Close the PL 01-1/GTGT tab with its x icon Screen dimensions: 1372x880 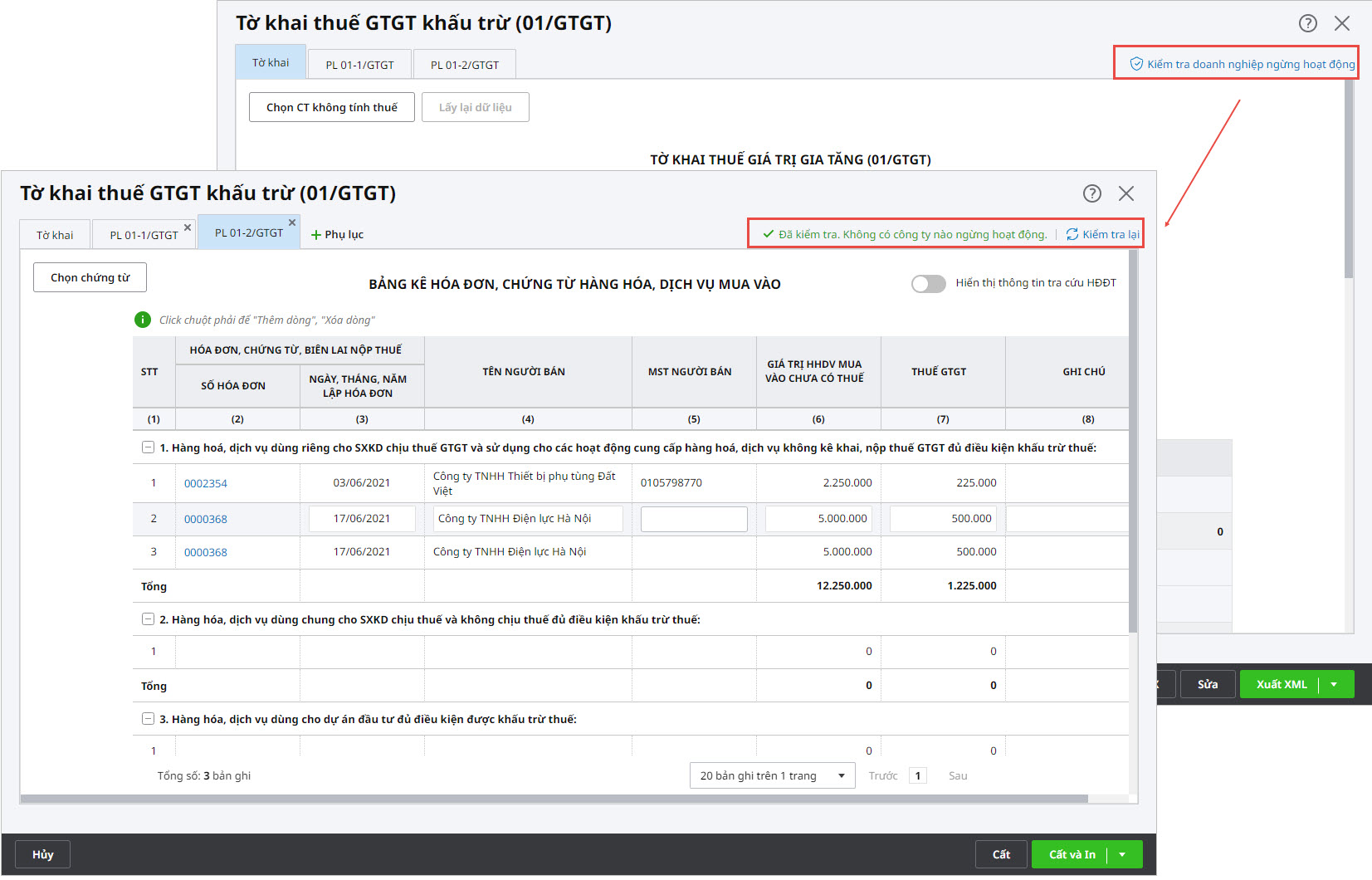(188, 227)
